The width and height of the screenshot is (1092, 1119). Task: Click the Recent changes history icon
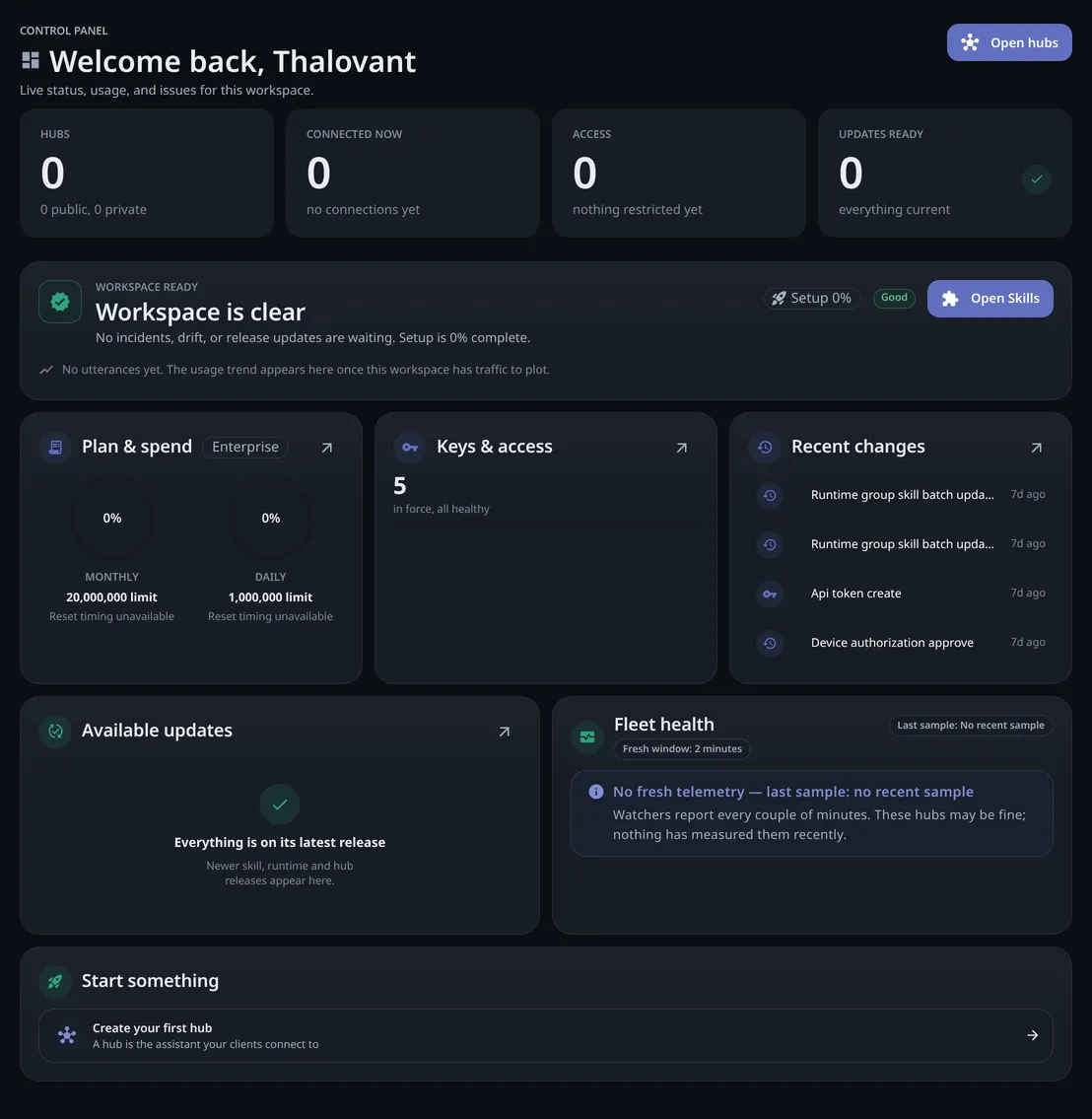[x=765, y=448]
